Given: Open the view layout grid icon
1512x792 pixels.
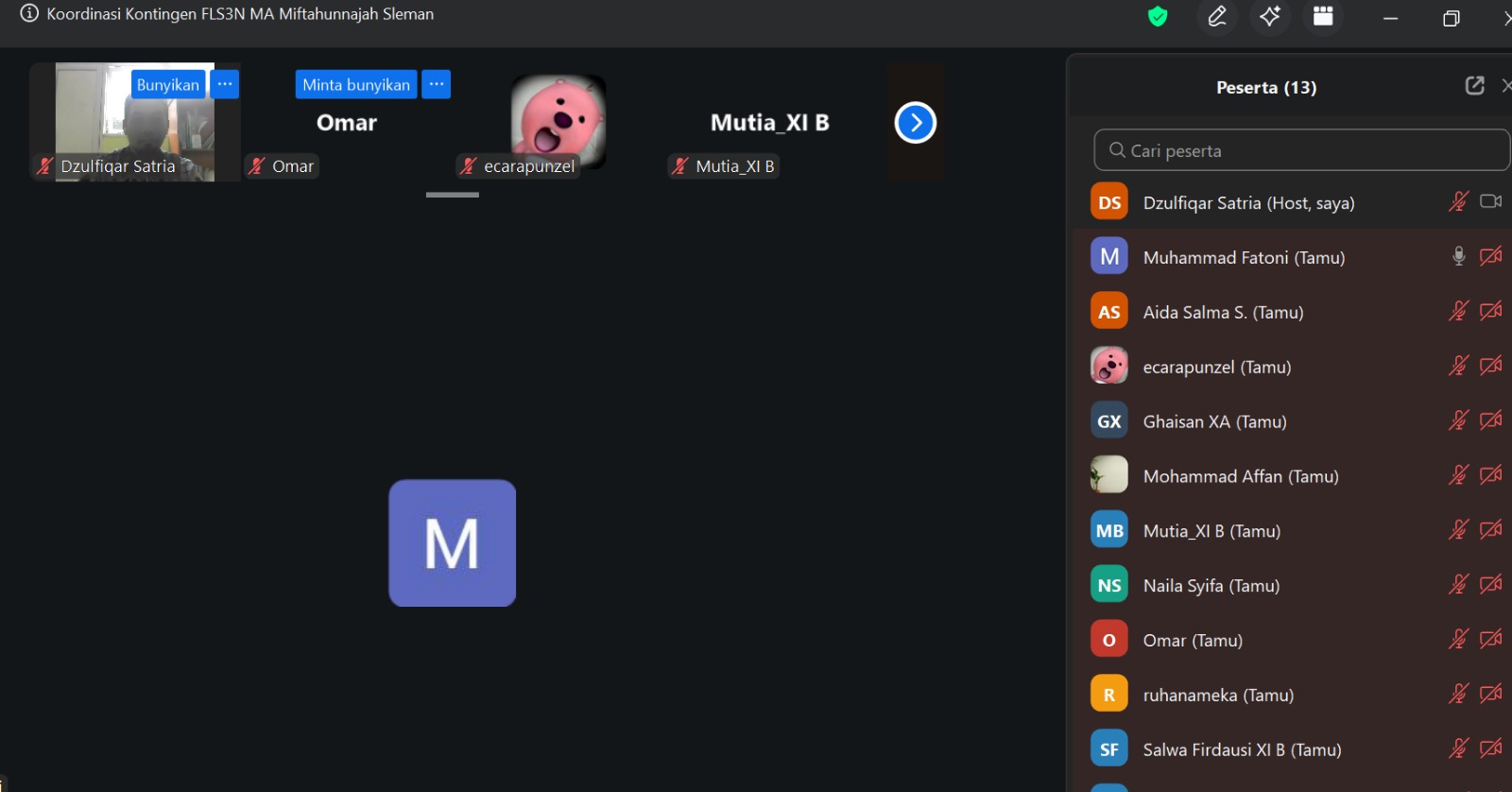Looking at the screenshot, I should coord(1323,16).
